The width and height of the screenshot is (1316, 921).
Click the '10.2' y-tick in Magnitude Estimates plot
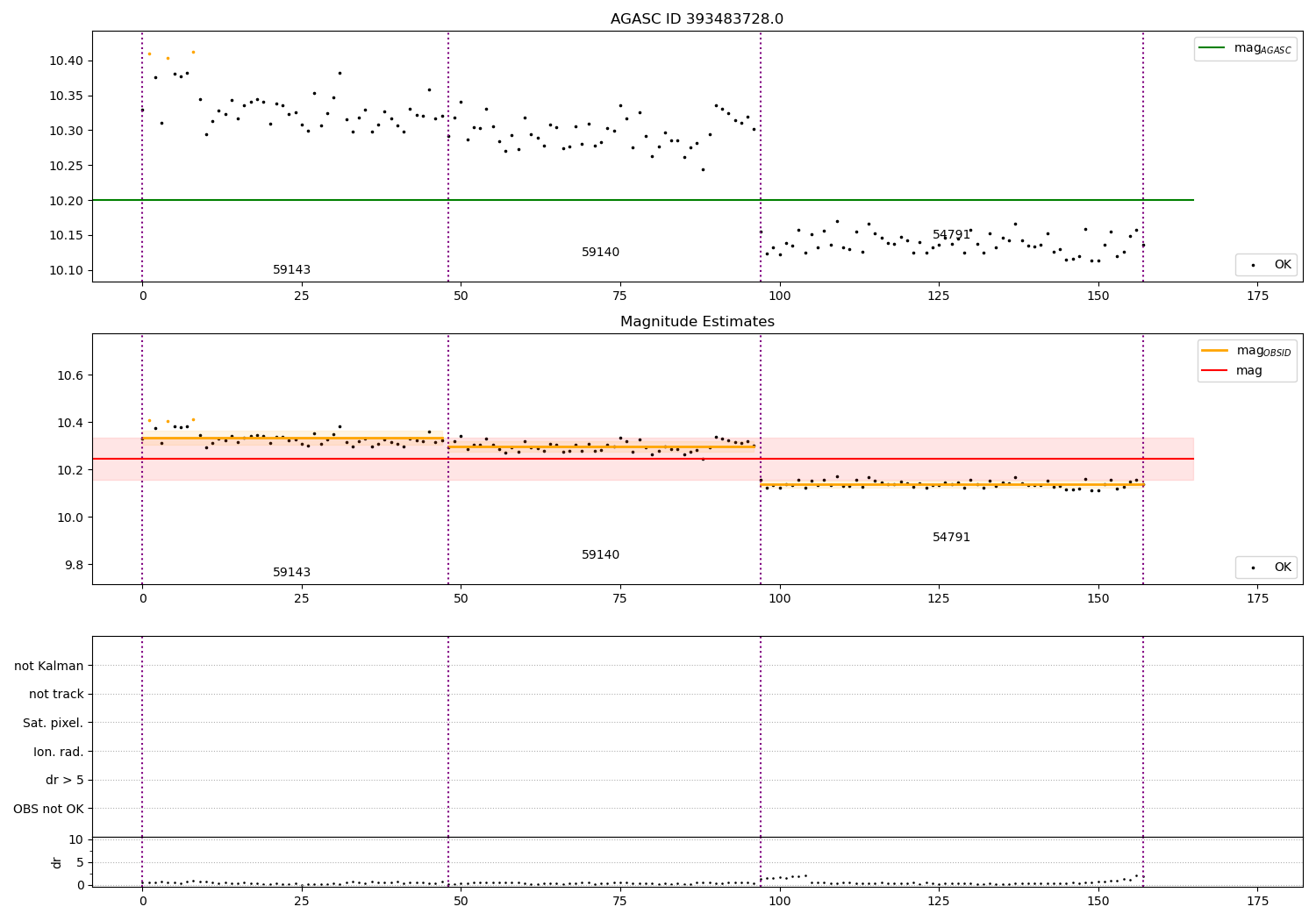(x=70, y=470)
